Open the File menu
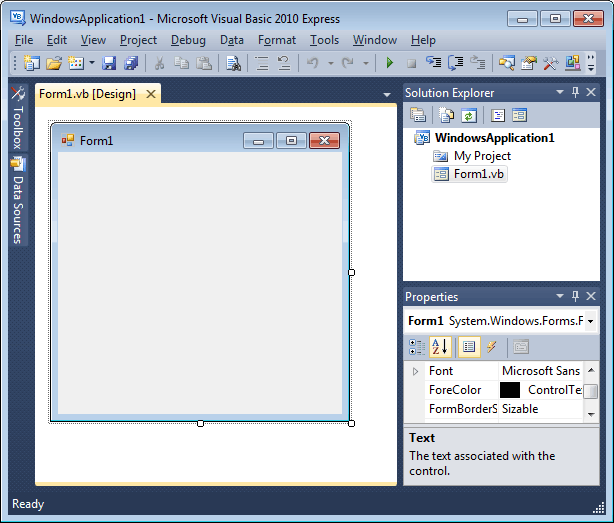The width and height of the screenshot is (614, 523). (24, 40)
